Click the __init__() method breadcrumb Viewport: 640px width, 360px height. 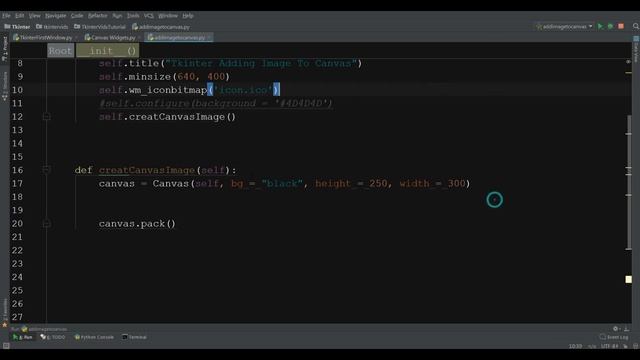(x=108, y=51)
